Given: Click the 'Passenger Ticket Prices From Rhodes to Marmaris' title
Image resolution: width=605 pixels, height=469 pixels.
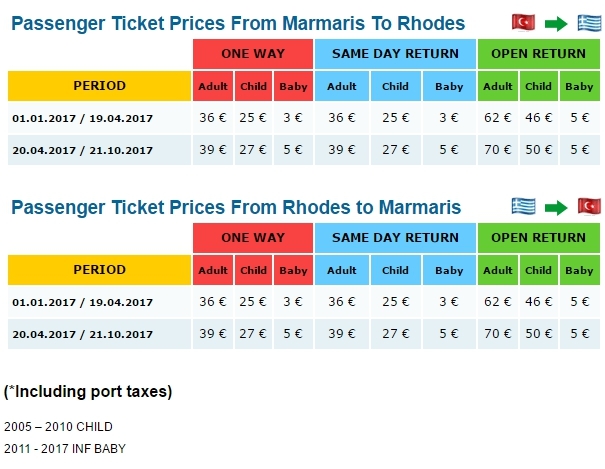Looking at the screenshot, I should 236,208.
